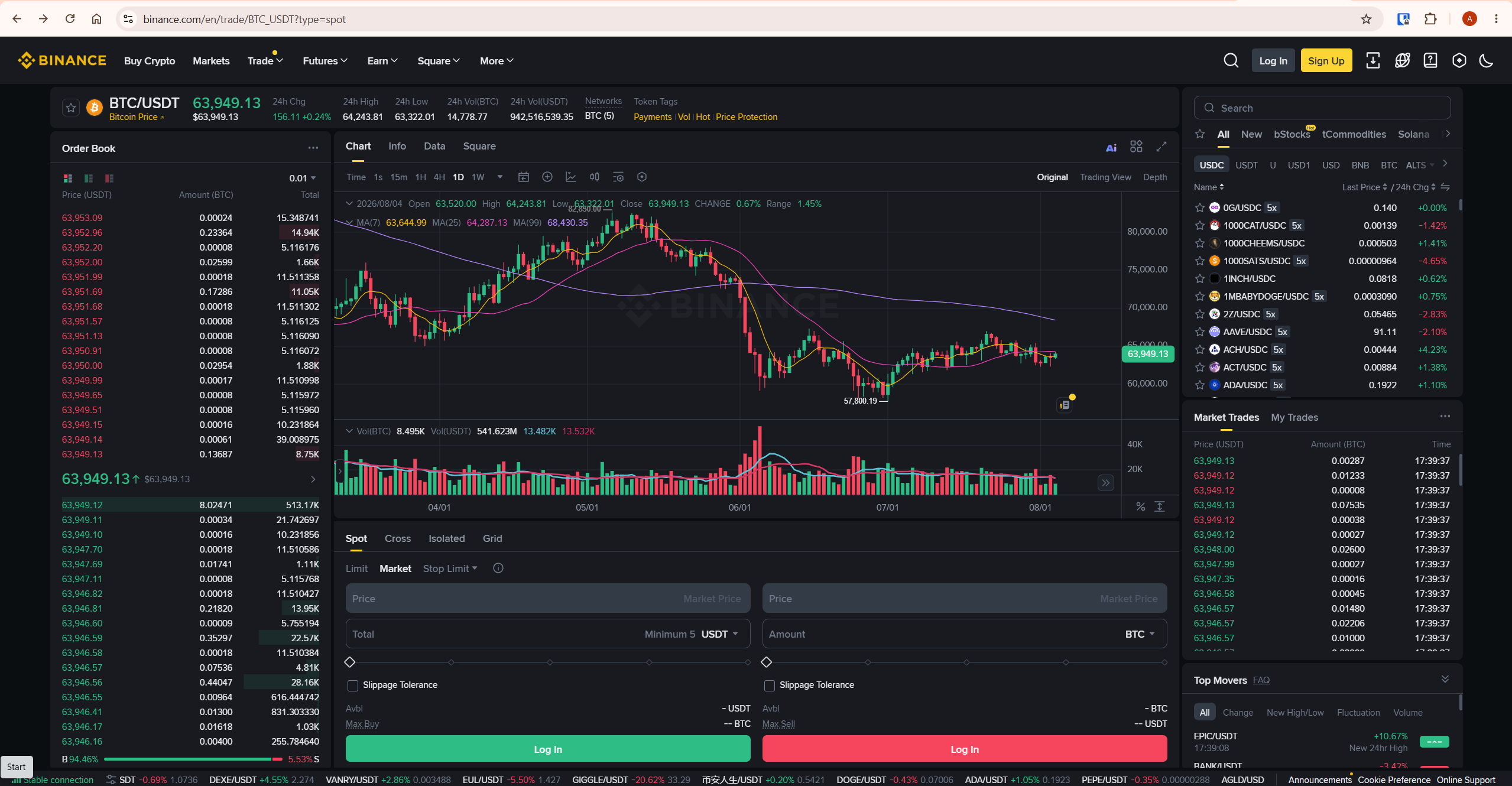Open the chart calendar date picker

(x=523, y=177)
